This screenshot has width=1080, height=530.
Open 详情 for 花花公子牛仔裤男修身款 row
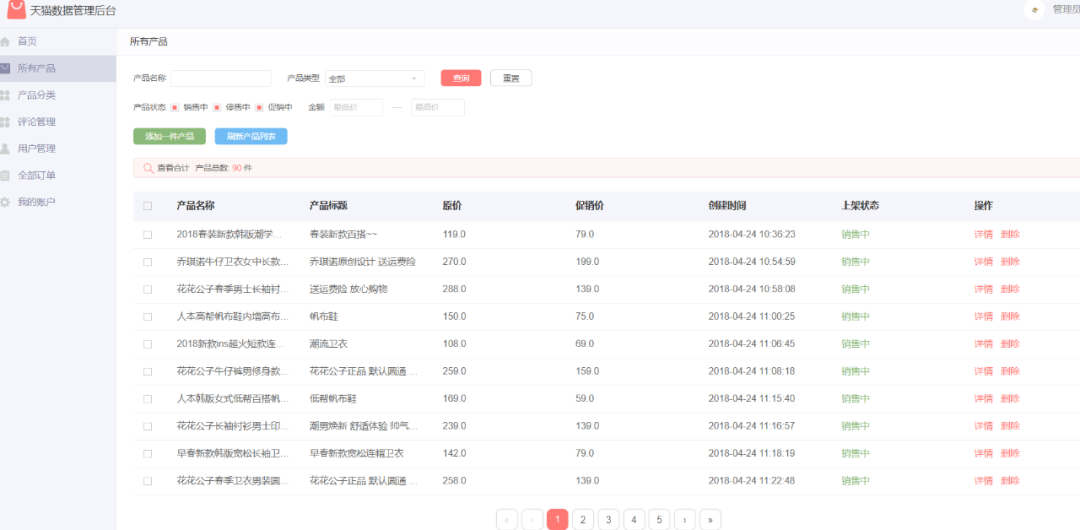(x=983, y=371)
